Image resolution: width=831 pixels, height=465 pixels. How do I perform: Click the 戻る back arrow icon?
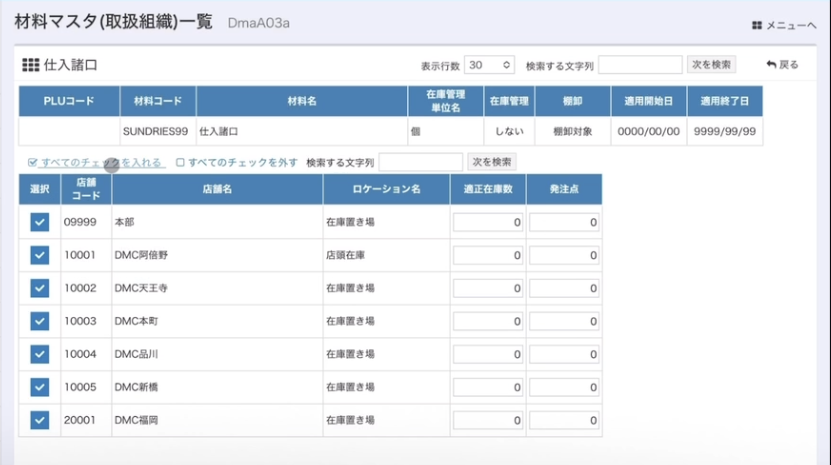tap(771, 65)
